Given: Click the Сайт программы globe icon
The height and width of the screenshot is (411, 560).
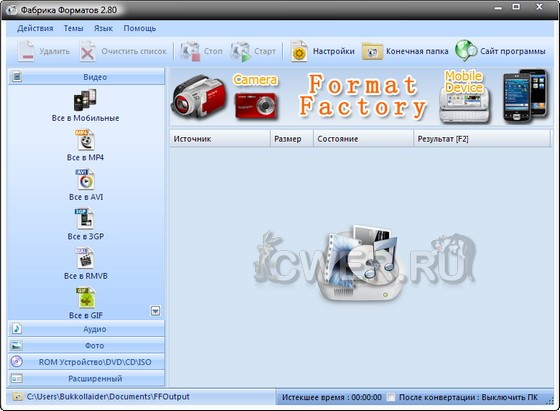Looking at the screenshot, I should coord(465,51).
